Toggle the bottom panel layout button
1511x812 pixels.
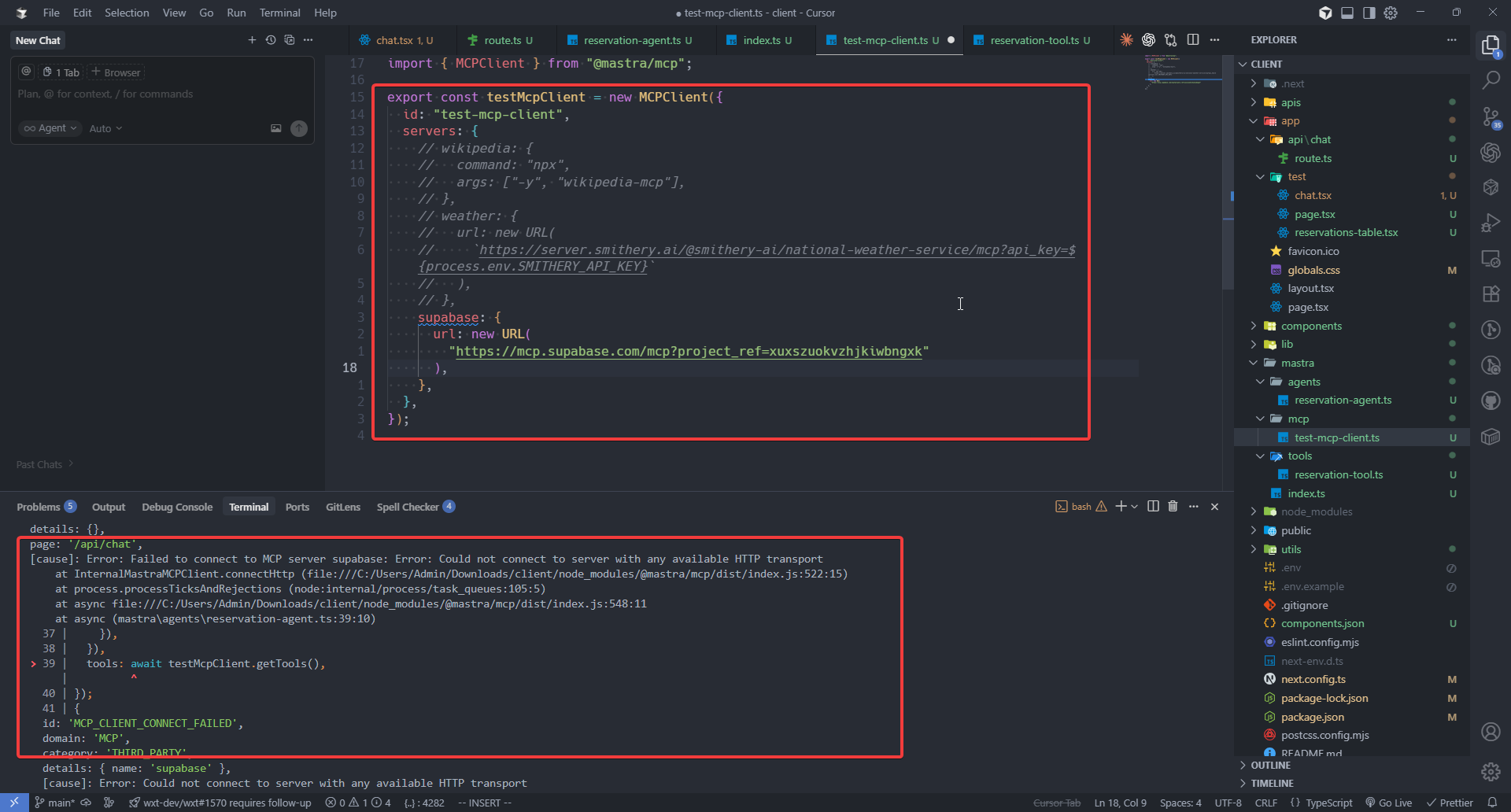1347,13
